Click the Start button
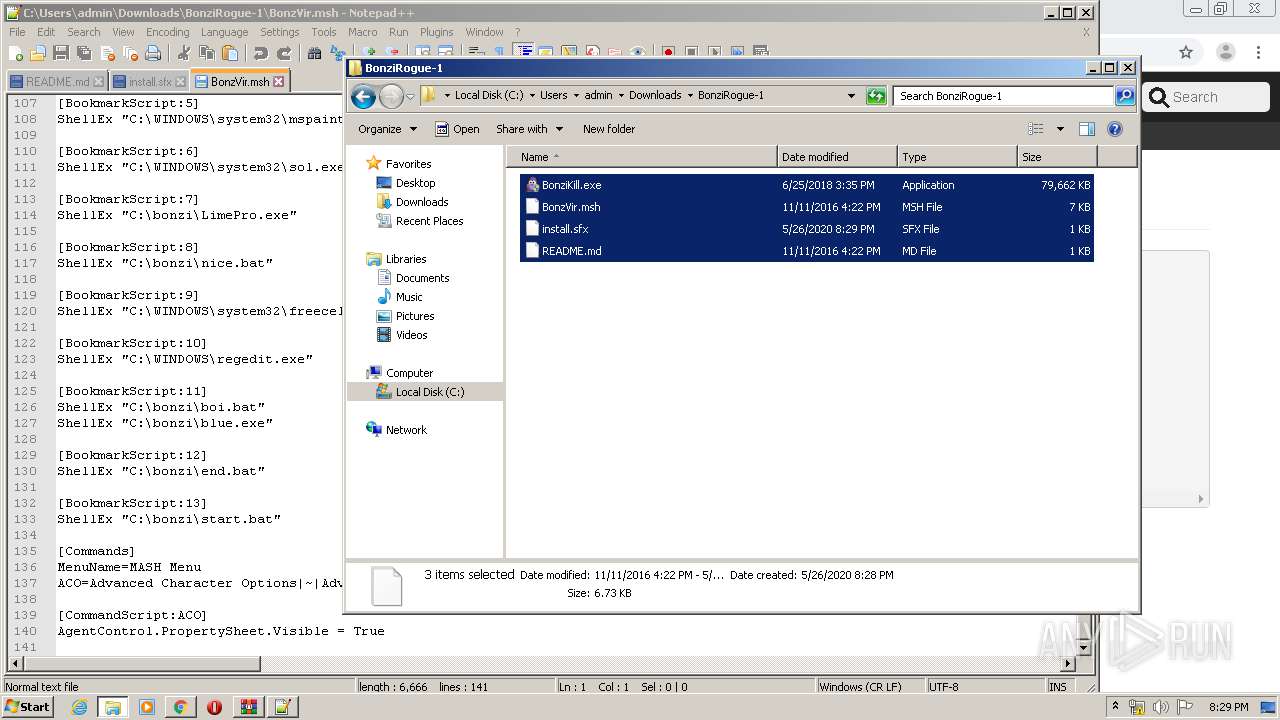 click(28, 707)
